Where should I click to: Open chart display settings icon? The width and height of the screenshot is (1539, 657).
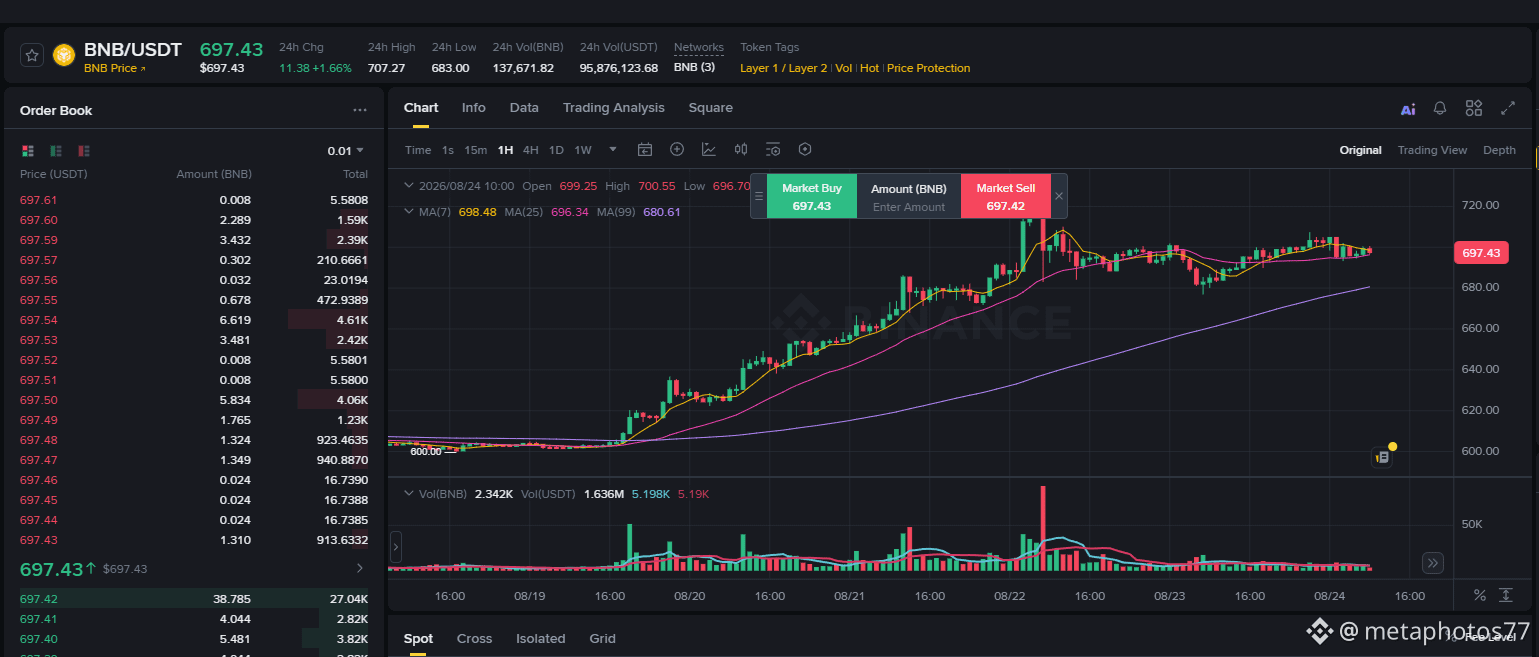[773, 150]
